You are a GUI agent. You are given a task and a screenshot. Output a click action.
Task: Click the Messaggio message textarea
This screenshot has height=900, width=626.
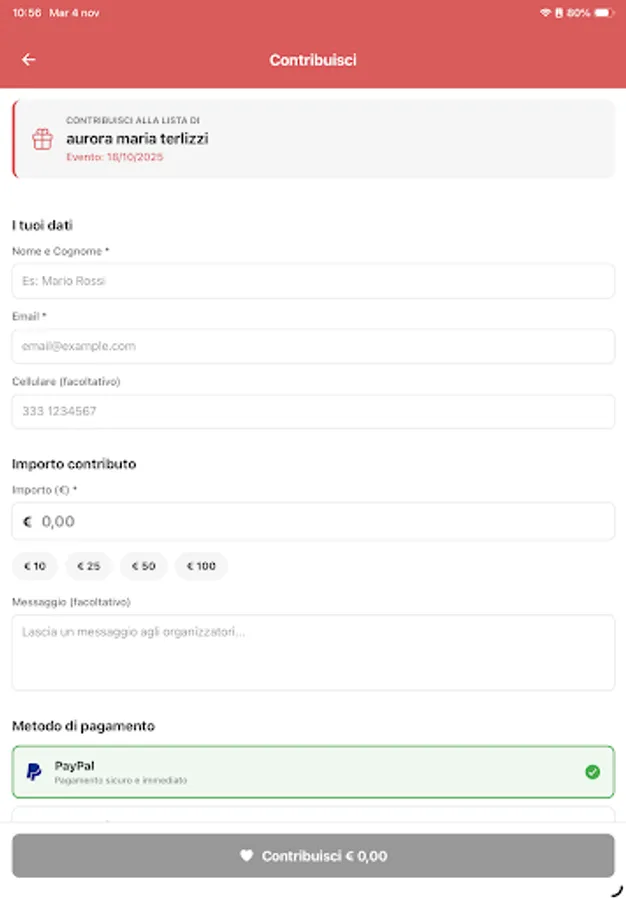pyautogui.click(x=313, y=652)
